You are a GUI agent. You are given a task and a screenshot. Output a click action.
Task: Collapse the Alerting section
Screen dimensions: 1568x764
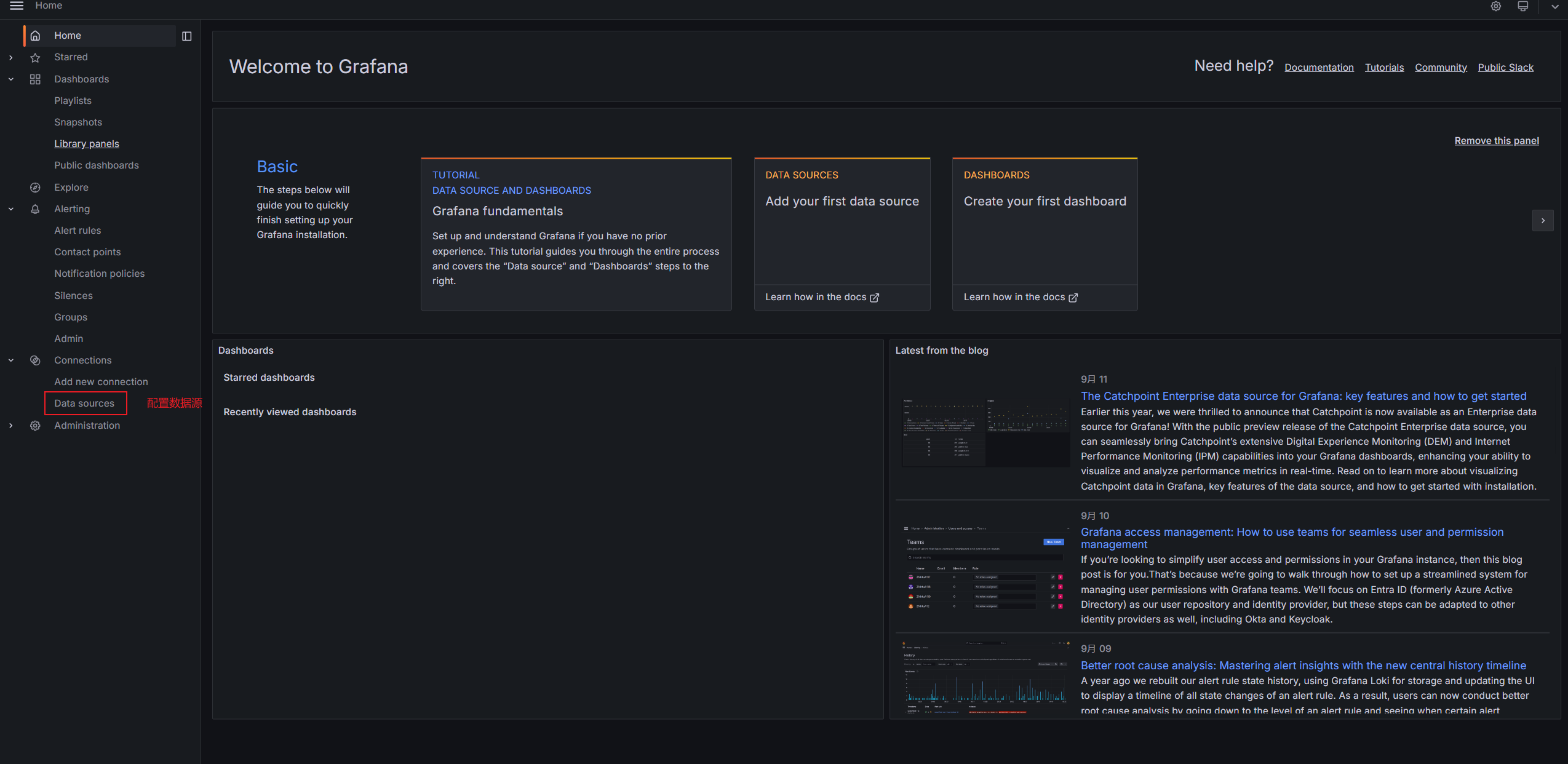[11, 209]
